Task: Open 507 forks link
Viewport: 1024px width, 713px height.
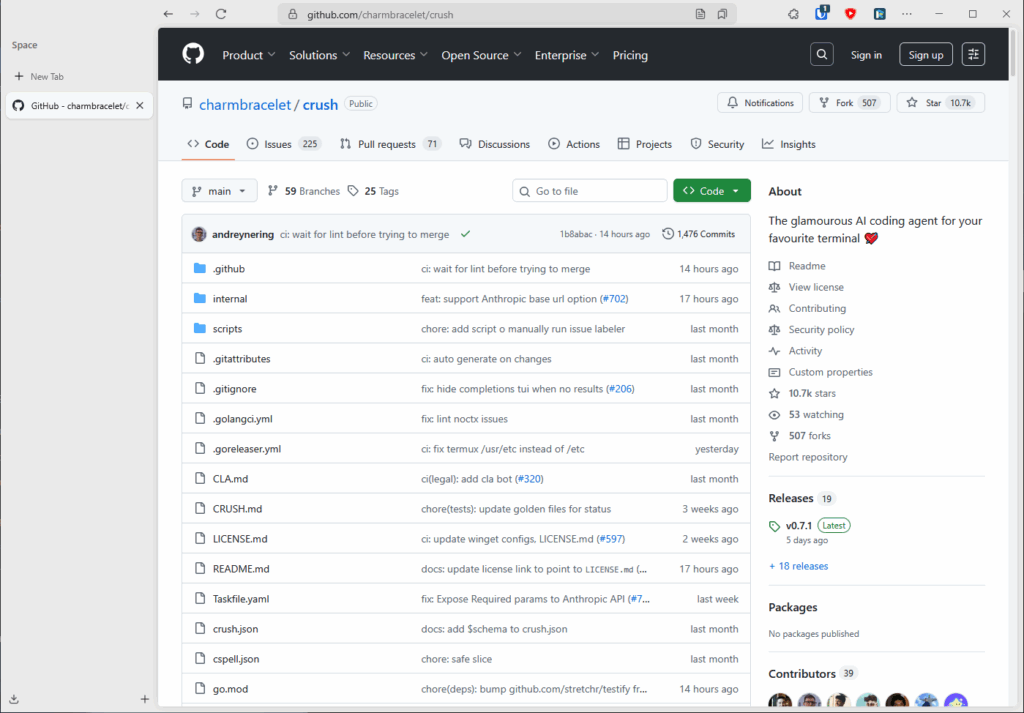Action: coord(809,436)
